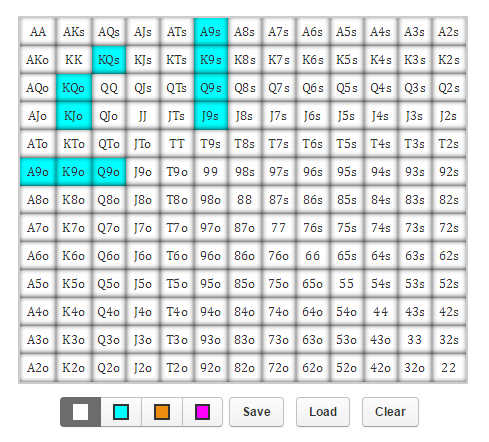
Task: Pick the orange color swatch
Action: point(162,412)
